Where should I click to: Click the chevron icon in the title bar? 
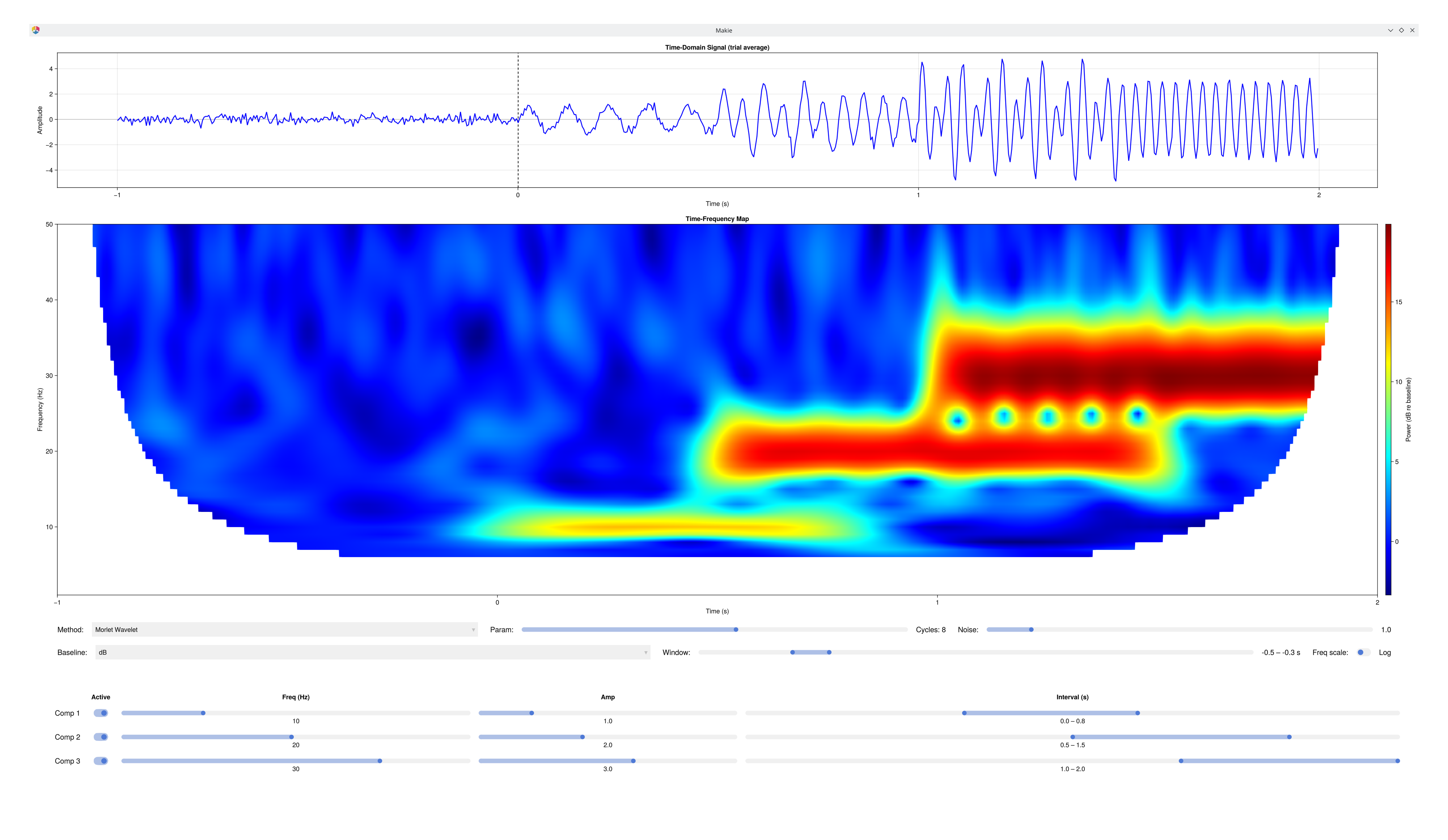[1390, 30]
